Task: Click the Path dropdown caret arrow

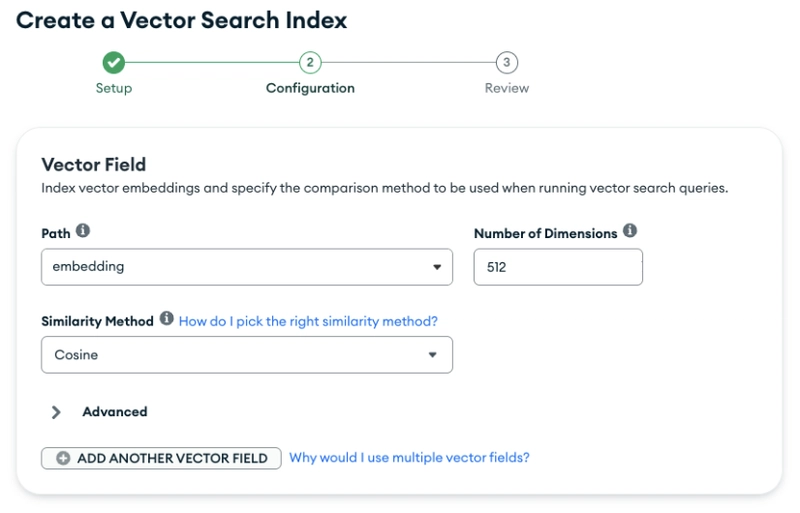Action: tap(437, 267)
